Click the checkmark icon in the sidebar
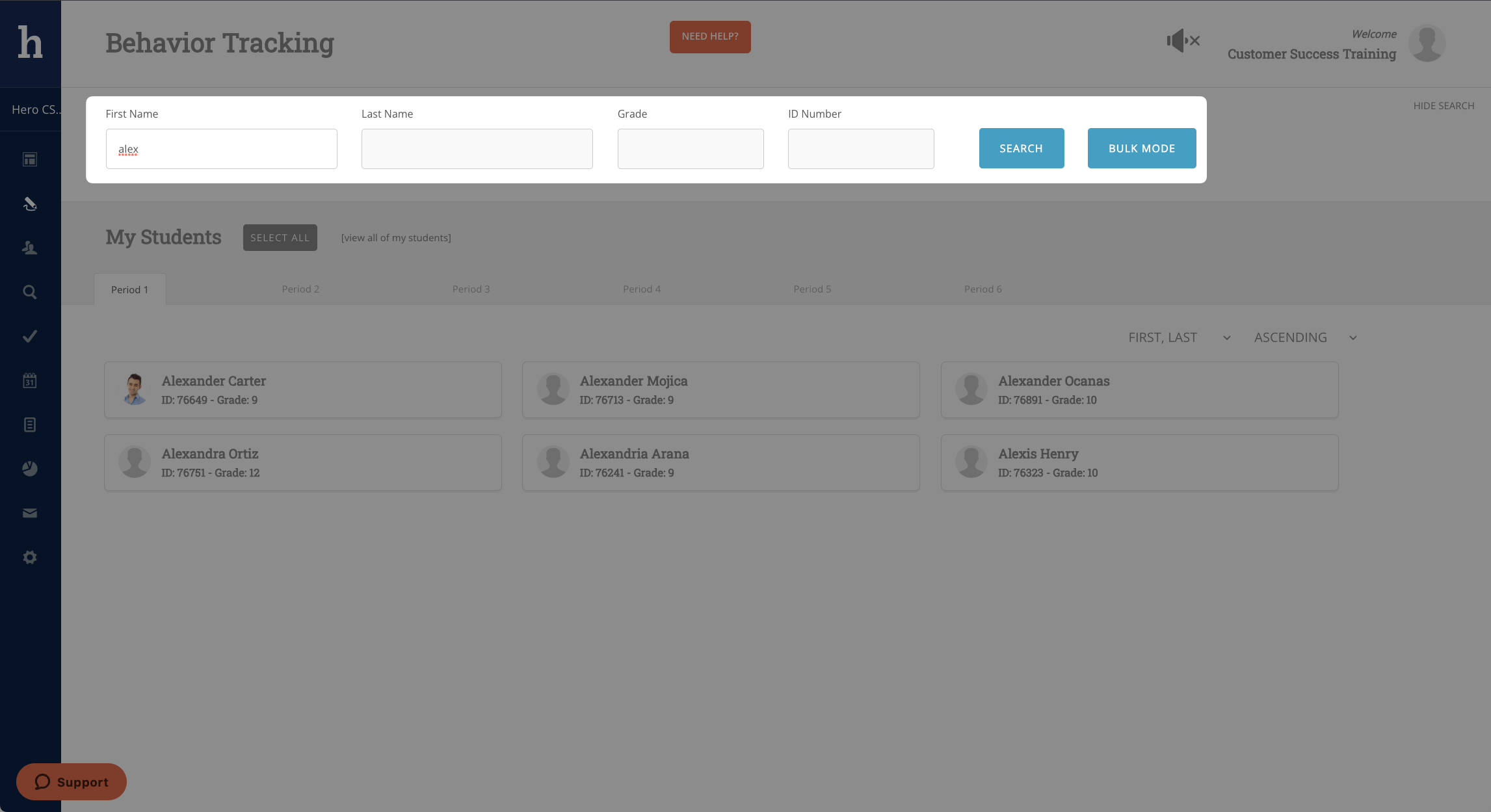This screenshot has height=812, width=1491. coord(30,336)
